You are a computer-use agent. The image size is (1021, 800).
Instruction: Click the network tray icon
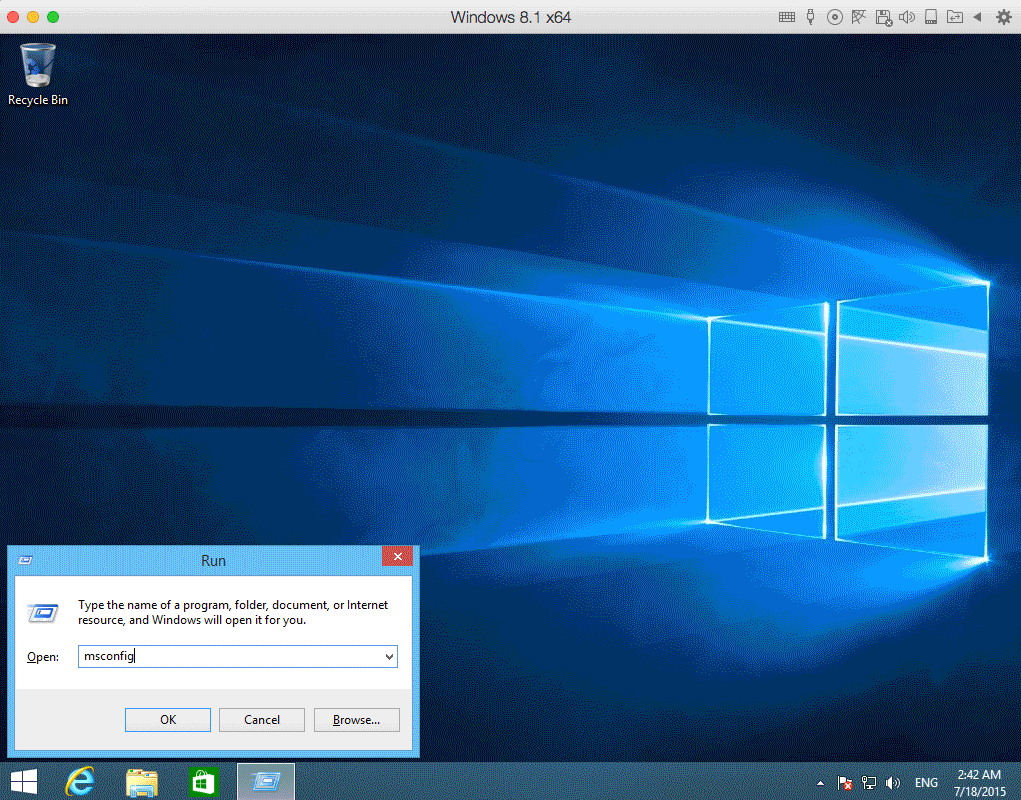tap(869, 783)
